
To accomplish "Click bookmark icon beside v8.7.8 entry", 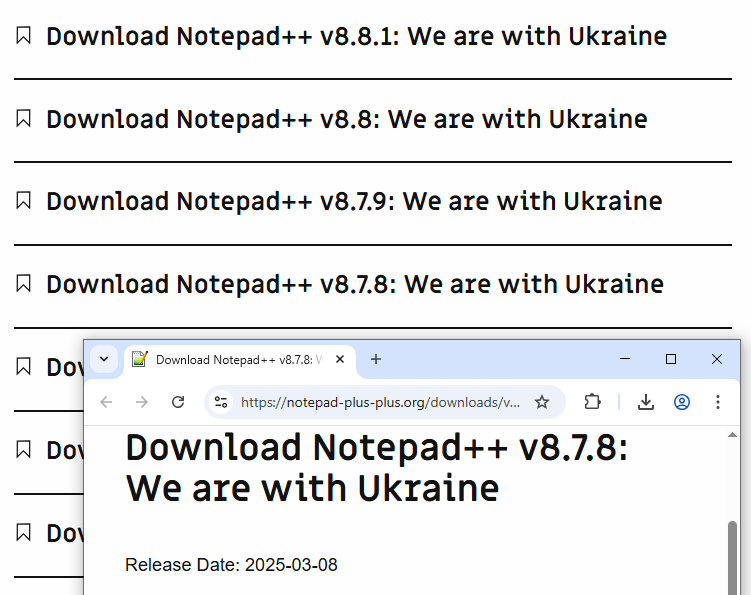I will pos(23,284).
